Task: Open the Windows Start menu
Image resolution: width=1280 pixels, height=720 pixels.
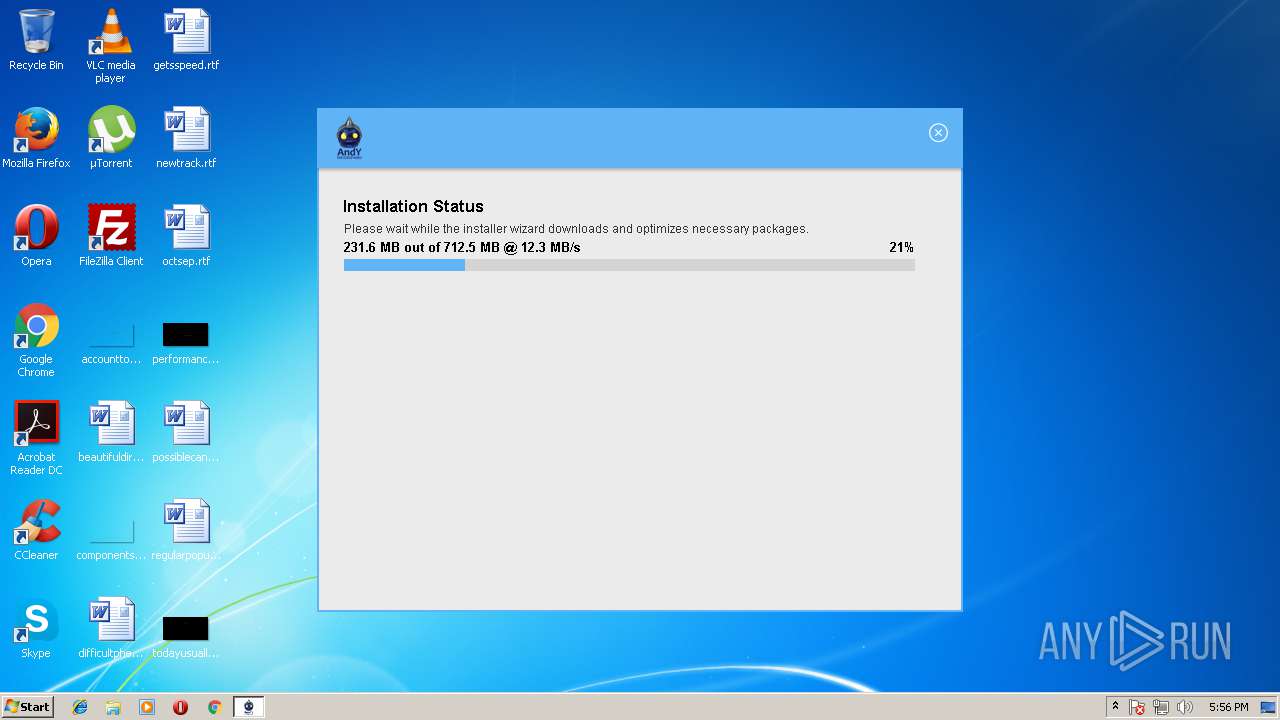Action: (x=28, y=707)
